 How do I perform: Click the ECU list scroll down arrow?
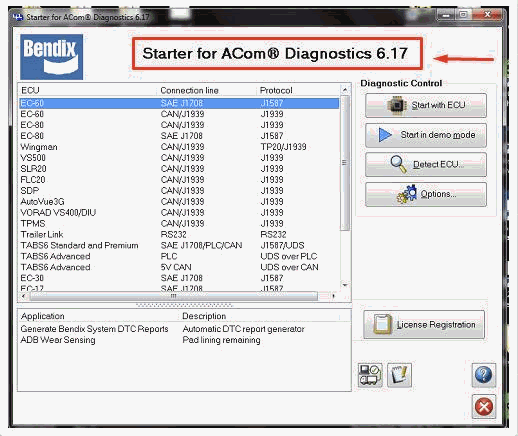pyautogui.click(x=345, y=285)
